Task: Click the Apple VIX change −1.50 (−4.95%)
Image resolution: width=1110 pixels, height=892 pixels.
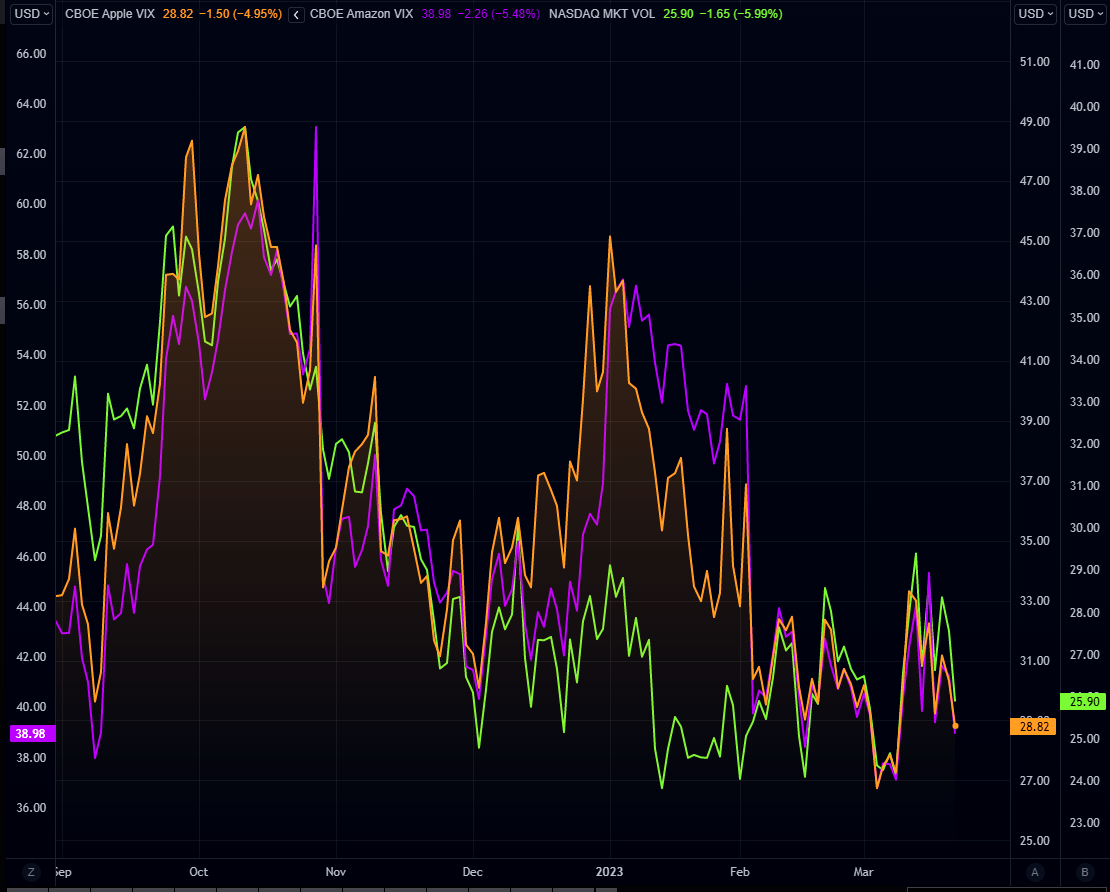Action: (x=240, y=13)
